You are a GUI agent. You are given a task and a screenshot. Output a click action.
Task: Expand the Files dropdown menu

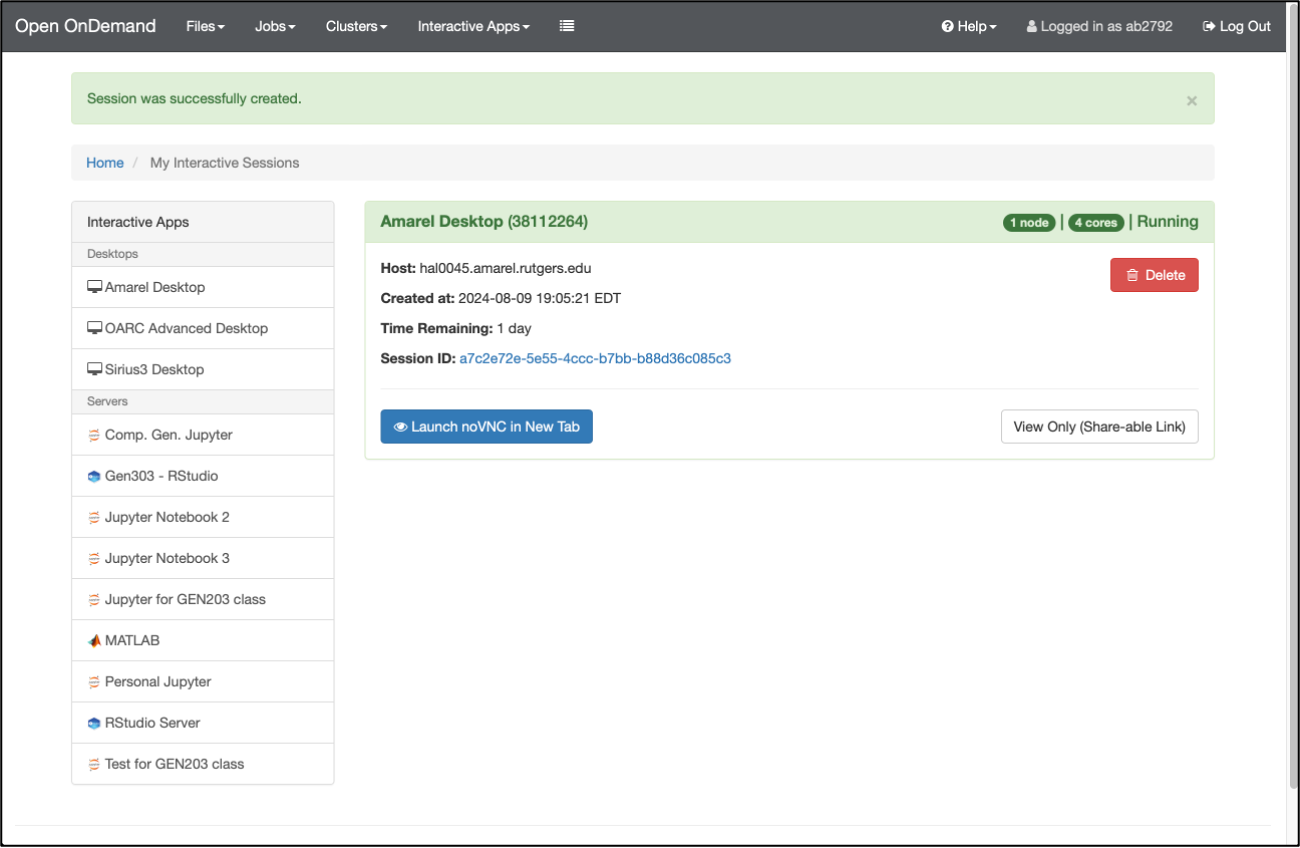tap(205, 26)
